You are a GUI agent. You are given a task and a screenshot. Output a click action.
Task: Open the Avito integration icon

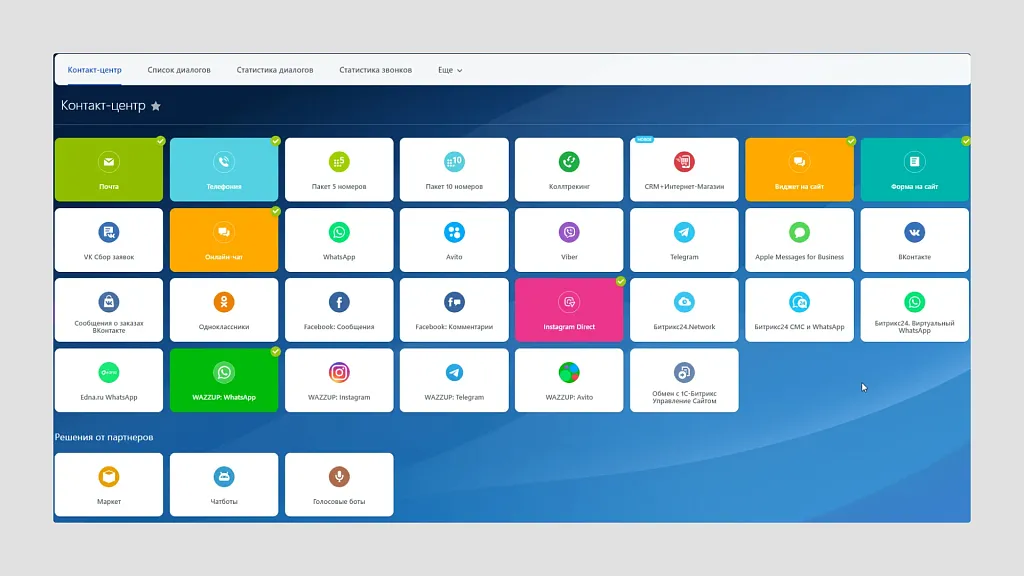pyautogui.click(x=454, y=232)
